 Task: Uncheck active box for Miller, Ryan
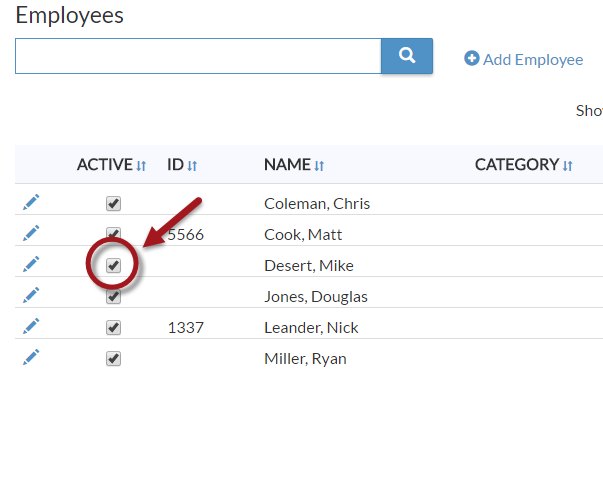113,359
